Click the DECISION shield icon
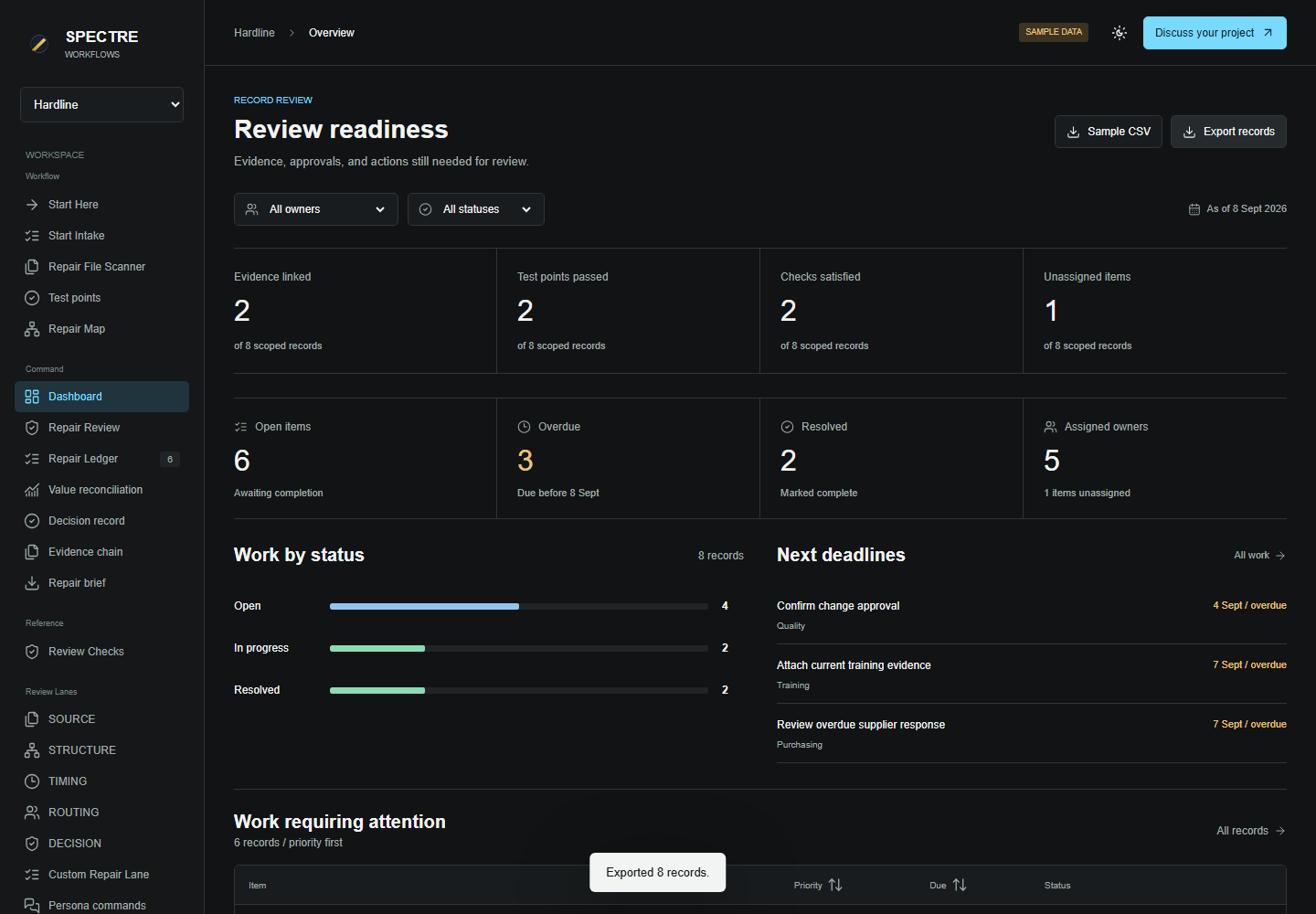Image resolution: width=1316 pixels, height=914 pixels. click(x=32, y=844)
